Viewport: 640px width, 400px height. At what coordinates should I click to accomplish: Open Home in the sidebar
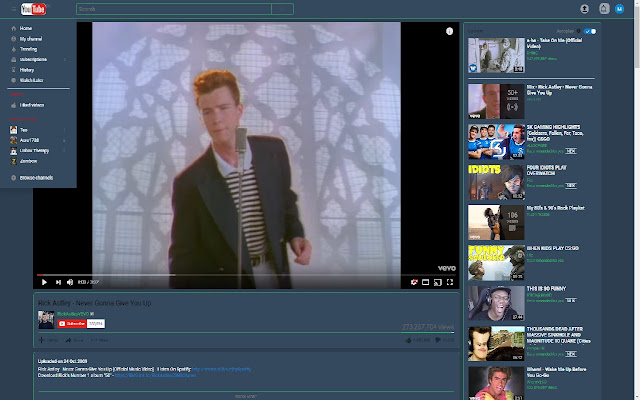[x=26, y=28]
